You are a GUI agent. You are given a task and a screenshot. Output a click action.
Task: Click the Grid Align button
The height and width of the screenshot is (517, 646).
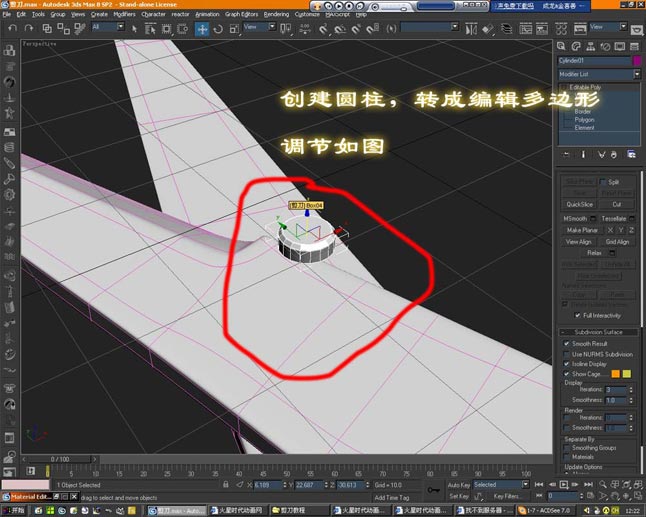(x=617, y=242)
